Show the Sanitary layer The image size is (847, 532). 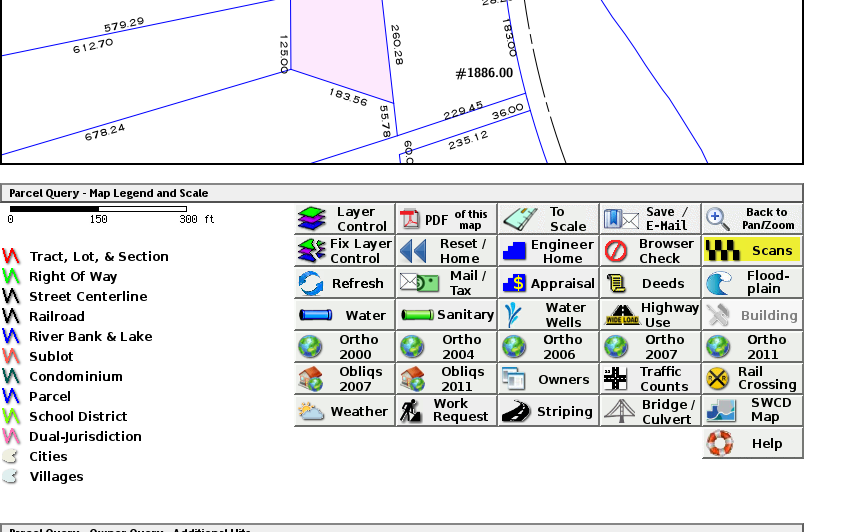click(446, 315)
